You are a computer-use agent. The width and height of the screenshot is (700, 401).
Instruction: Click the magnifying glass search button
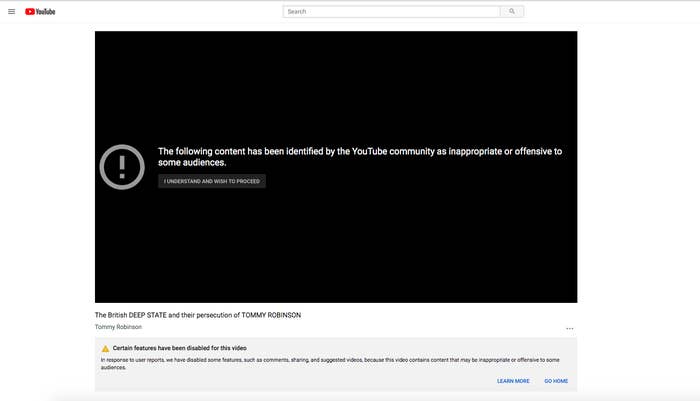click(512, 12)
